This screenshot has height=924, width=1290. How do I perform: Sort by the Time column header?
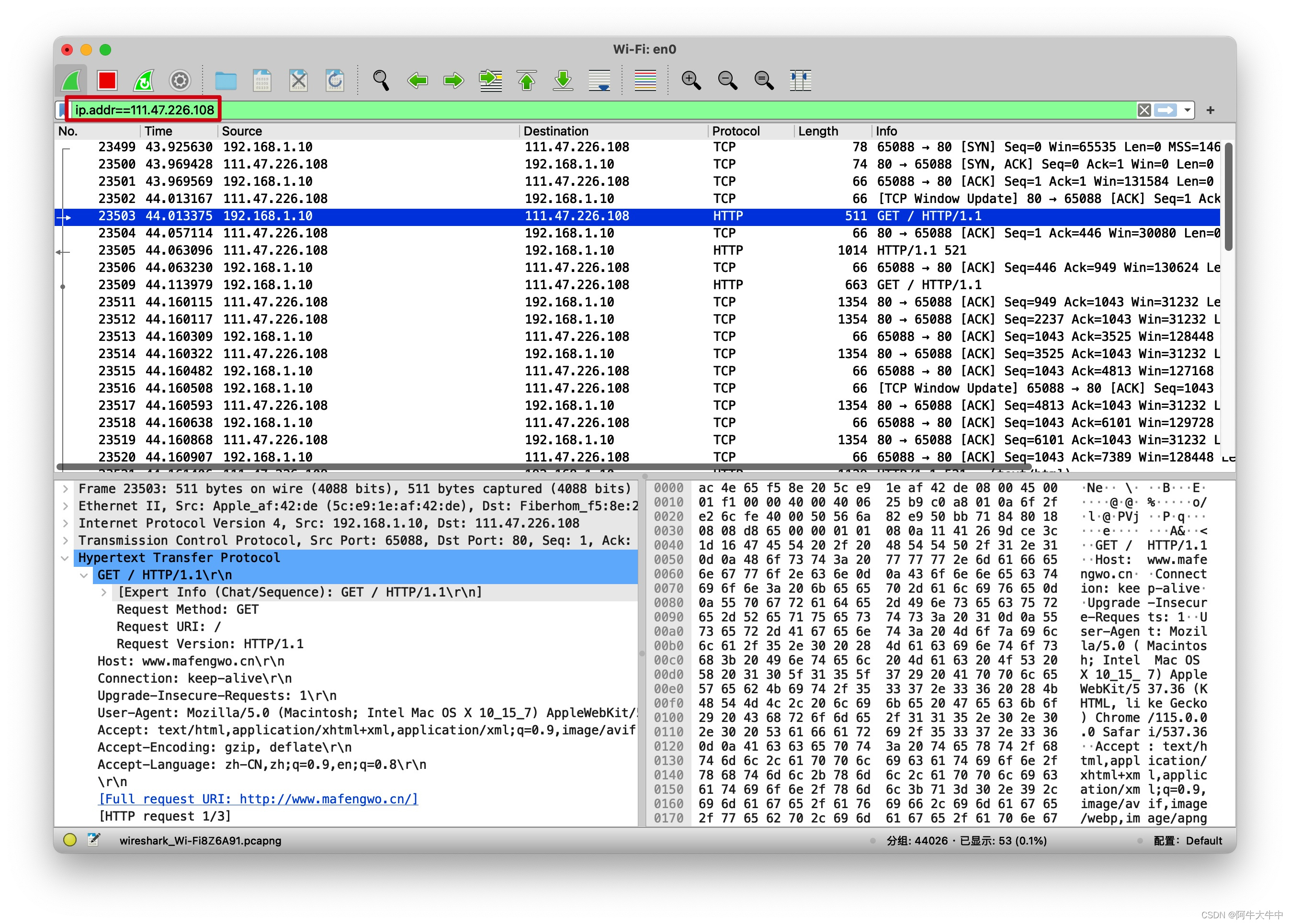point(179,131)
